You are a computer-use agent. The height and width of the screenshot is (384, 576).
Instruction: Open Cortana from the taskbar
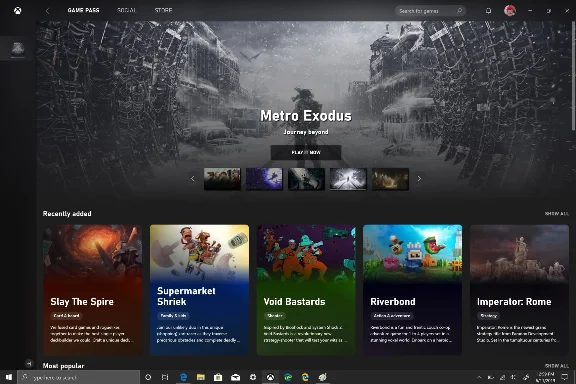(148, 377)
